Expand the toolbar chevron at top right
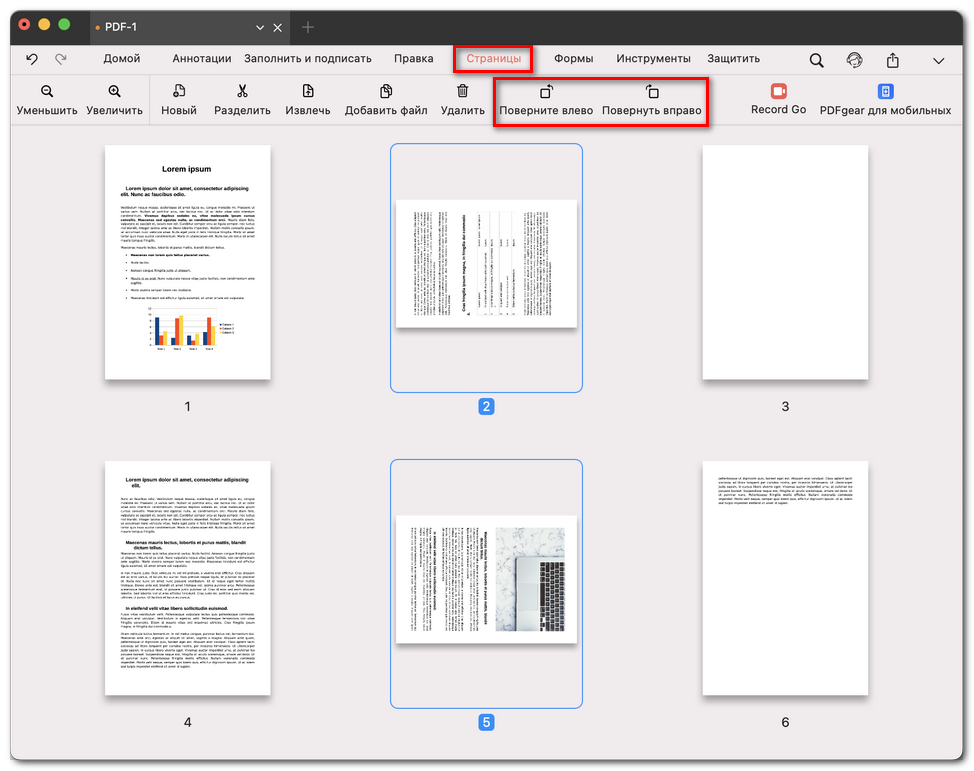974x771 pixels. pyautogui.click(x=937, y=59)
